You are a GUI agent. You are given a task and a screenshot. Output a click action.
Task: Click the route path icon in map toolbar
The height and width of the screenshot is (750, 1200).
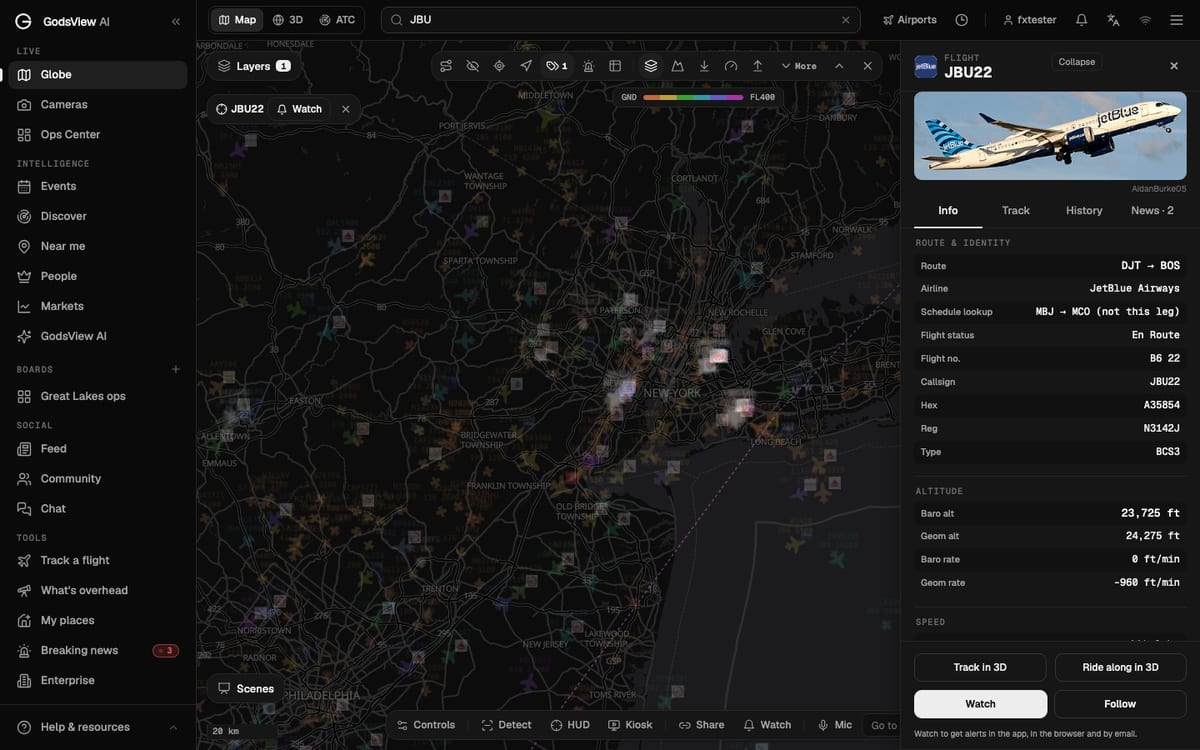pyautogui.click(x=446, y=66)
